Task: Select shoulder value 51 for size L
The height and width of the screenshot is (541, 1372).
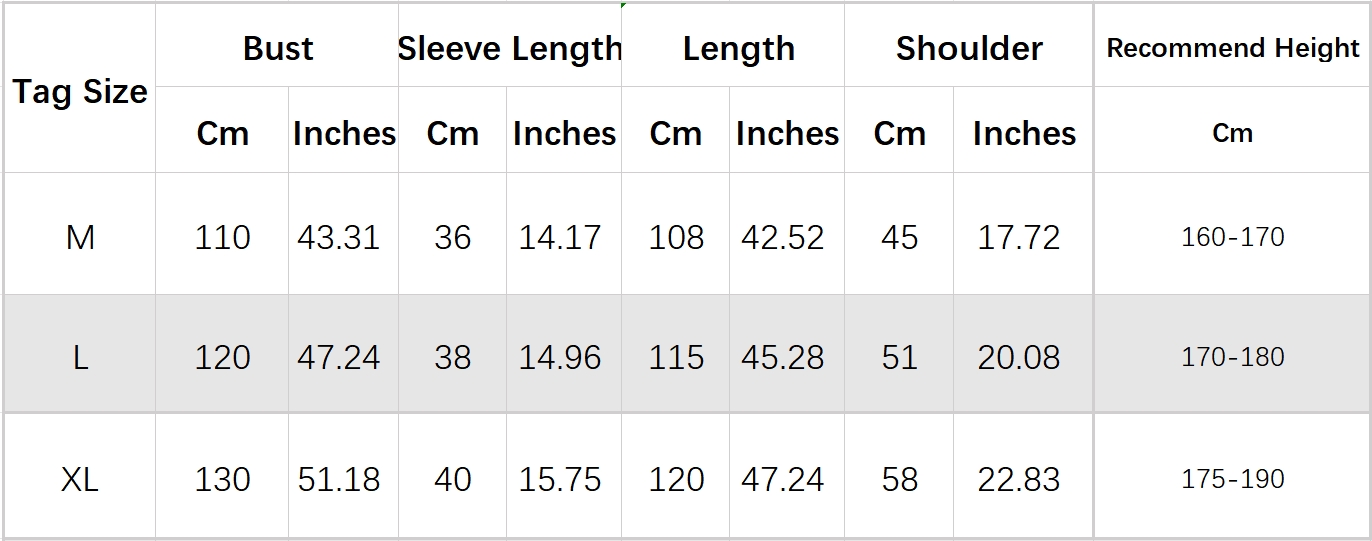Action: click(x=899, y=358)
